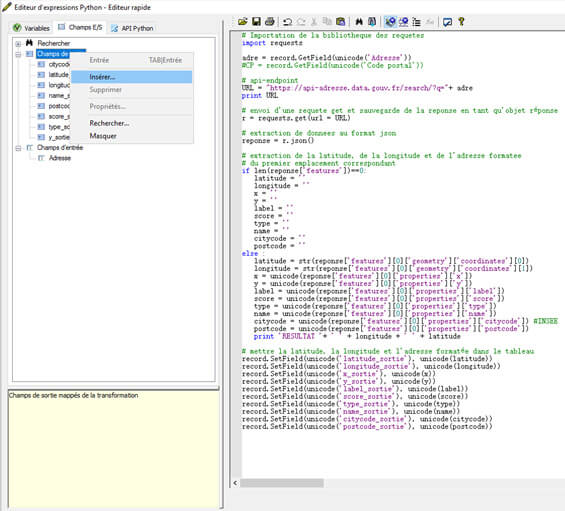Image resolution: width=565 pixels, height=511 pixels.
Task: Click the horizontal scrollbar thumb under the code
Action: [282, 483]
